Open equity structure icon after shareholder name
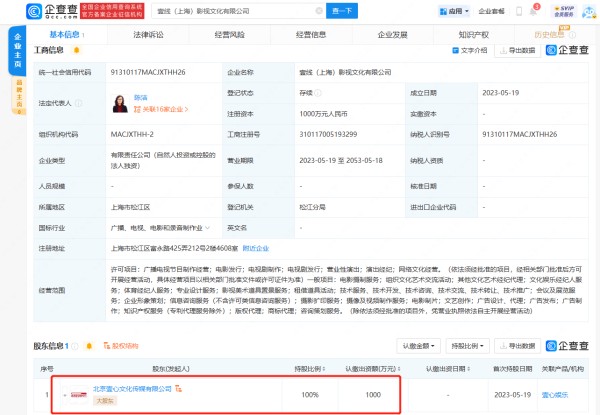600x415 pixels. 179,389
